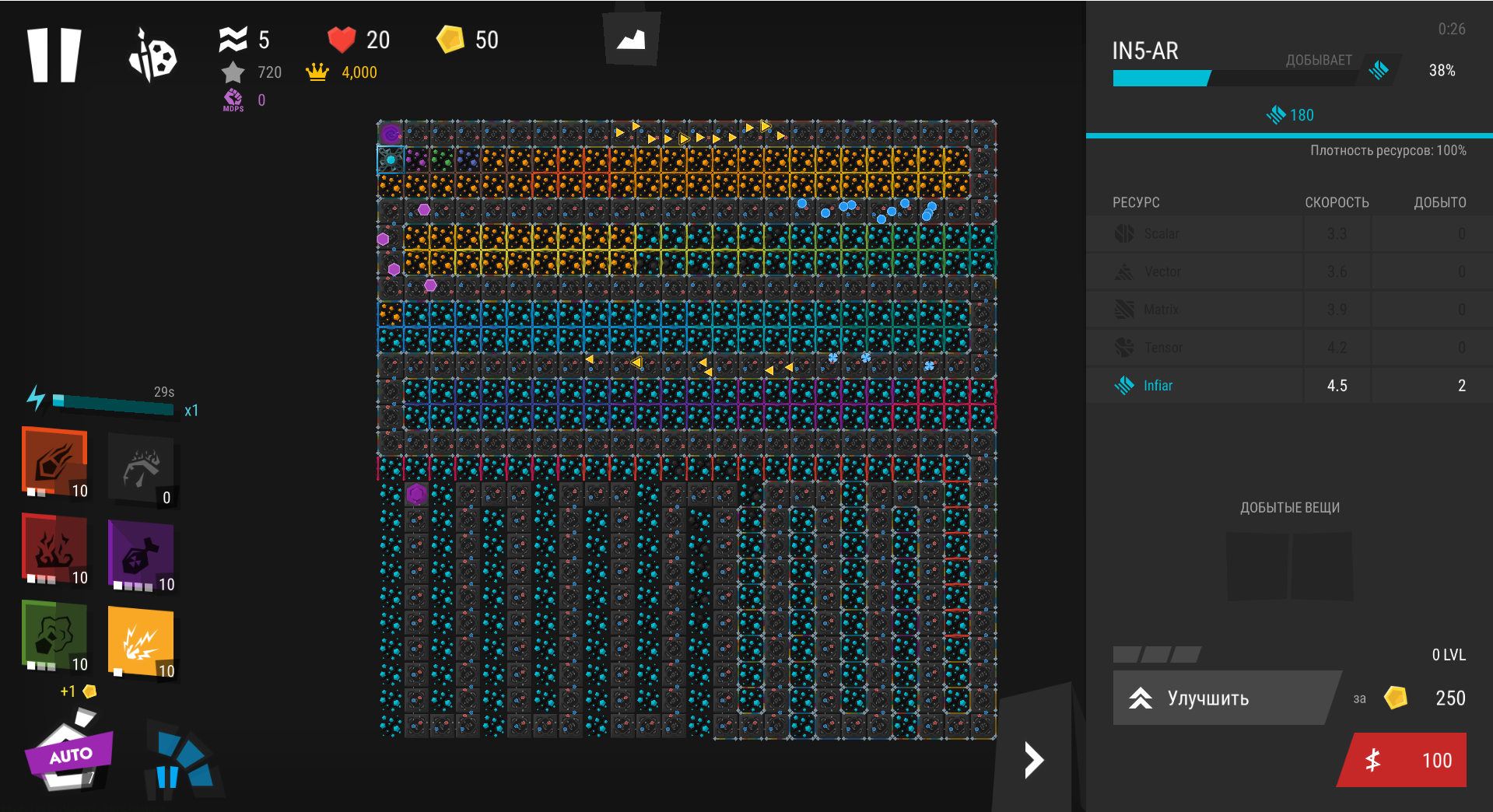
Task: Select the purple hexagon base tile
Action: 416,493
